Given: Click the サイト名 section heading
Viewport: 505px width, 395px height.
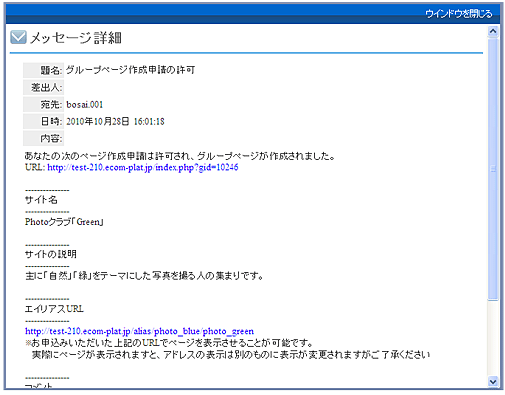Looking at the screenshot, I should (41, 200).
